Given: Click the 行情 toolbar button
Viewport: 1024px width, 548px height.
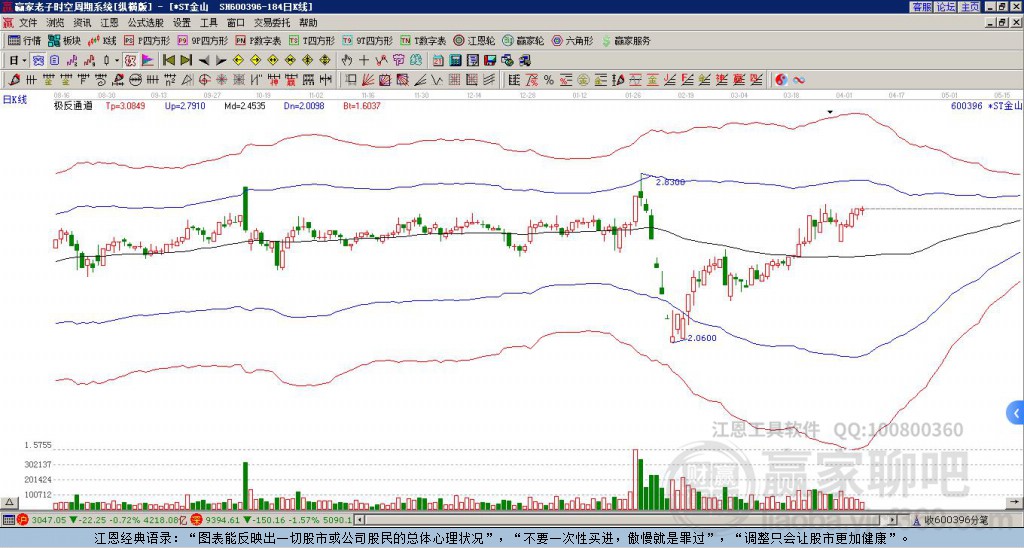Looking at the screenshot, I should (25, 40).
